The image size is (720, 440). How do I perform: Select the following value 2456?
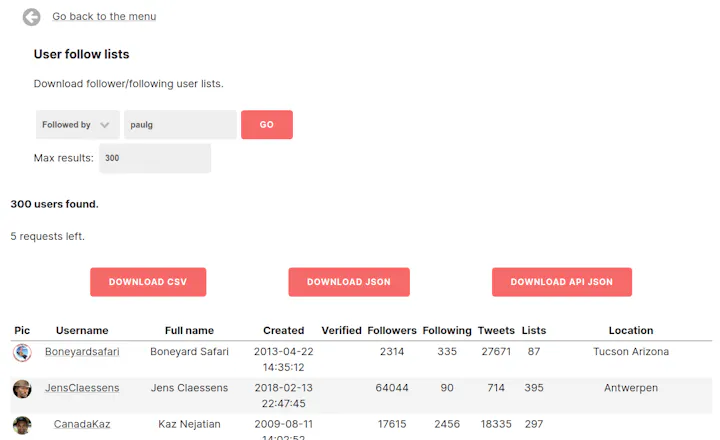click(x=447, y=424)
